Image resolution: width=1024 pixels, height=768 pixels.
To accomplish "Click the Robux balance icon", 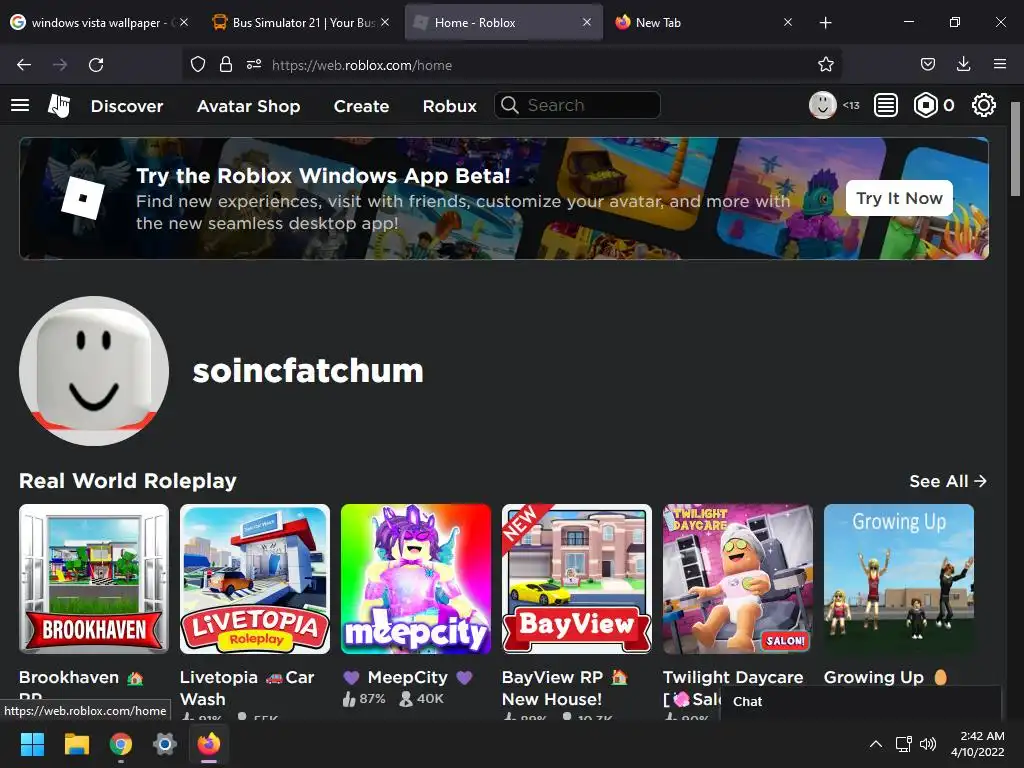I will 925,105.
